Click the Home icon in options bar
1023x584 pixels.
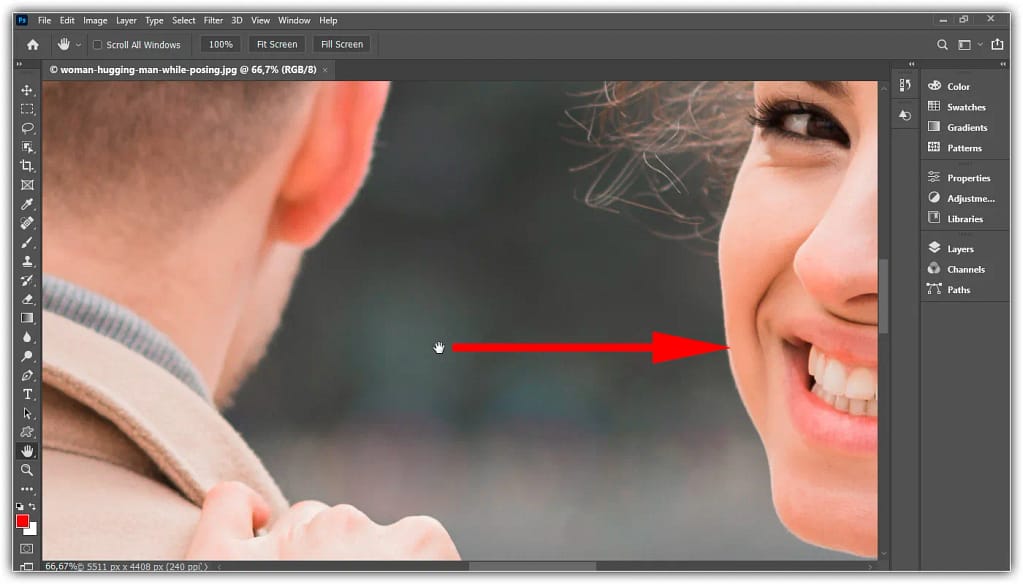pos(32,45)
